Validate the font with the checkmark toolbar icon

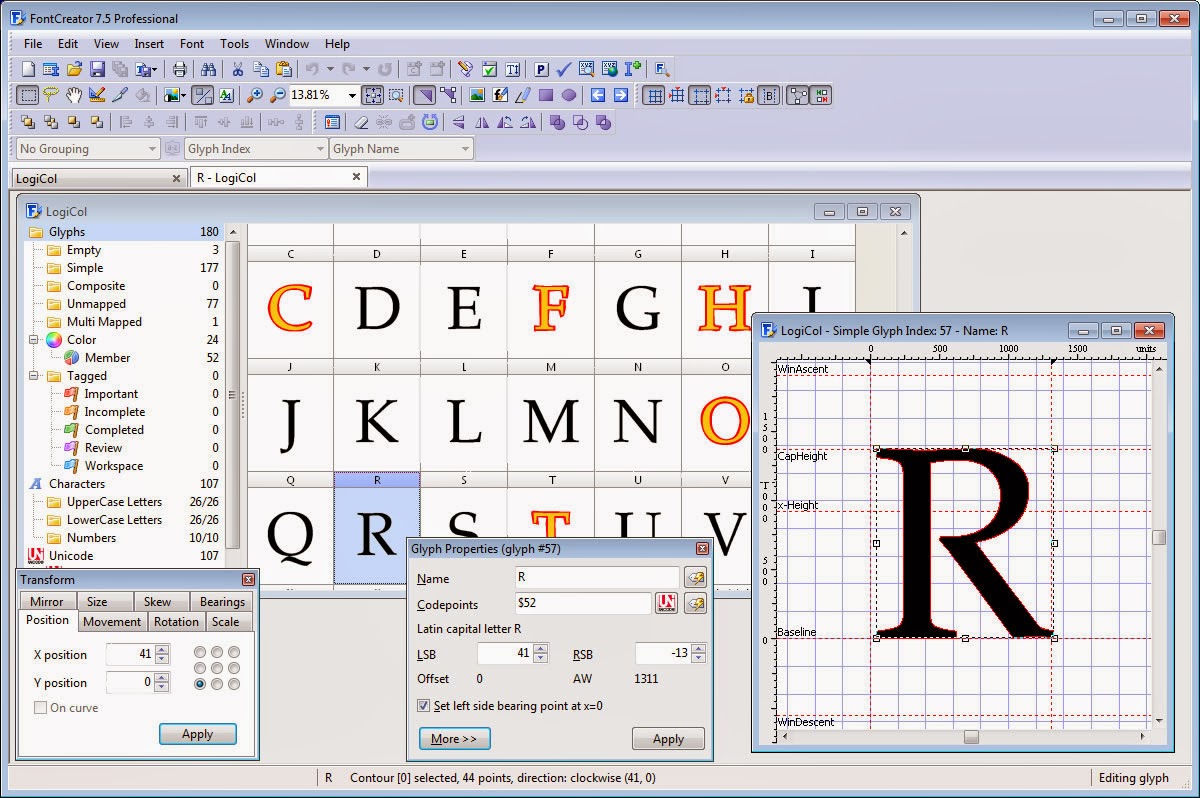pyautogui.click(x=563, y=70)
